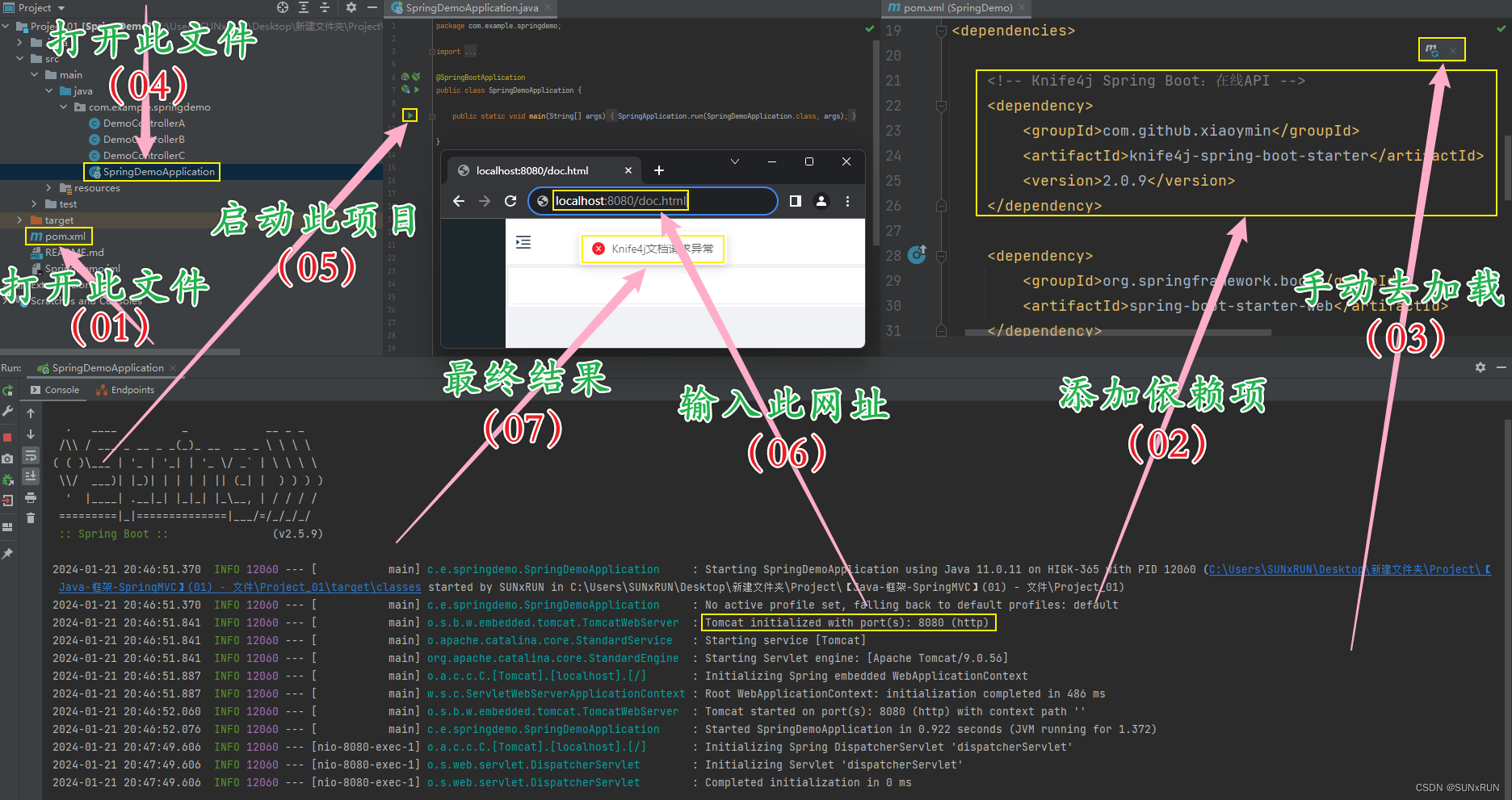The image size is (1512, 800).
Task: Close the localhost:8080/doc.html browser tab
Action: (628, 170)
